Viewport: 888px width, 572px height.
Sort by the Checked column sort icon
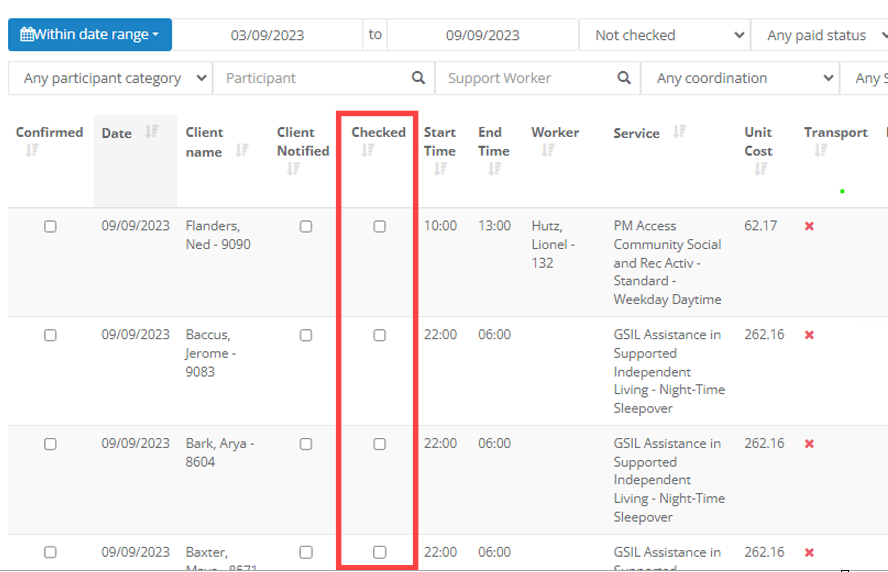point(368,150)
